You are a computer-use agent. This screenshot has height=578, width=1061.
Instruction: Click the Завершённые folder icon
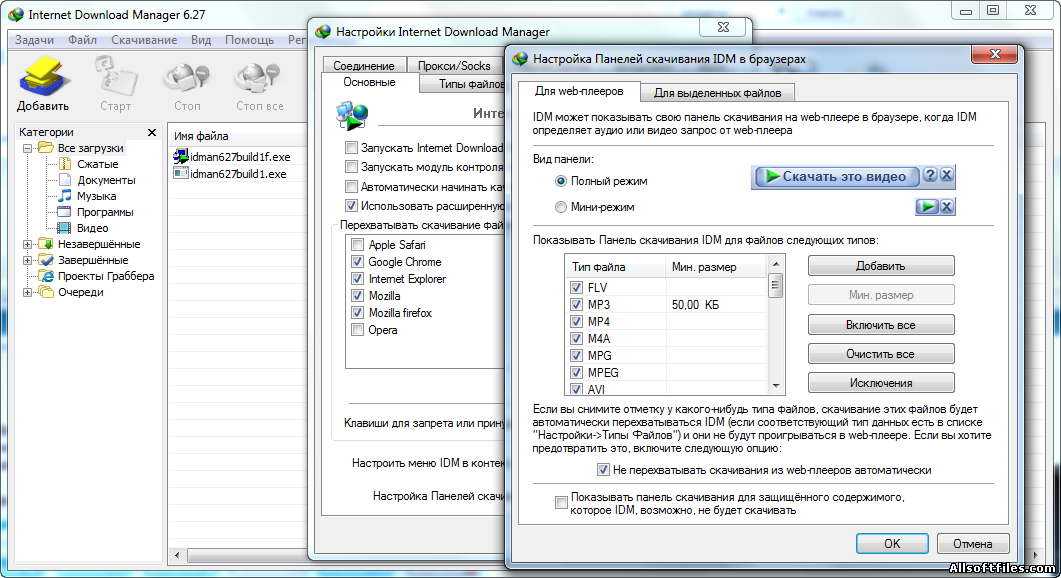tap(46, 260)
